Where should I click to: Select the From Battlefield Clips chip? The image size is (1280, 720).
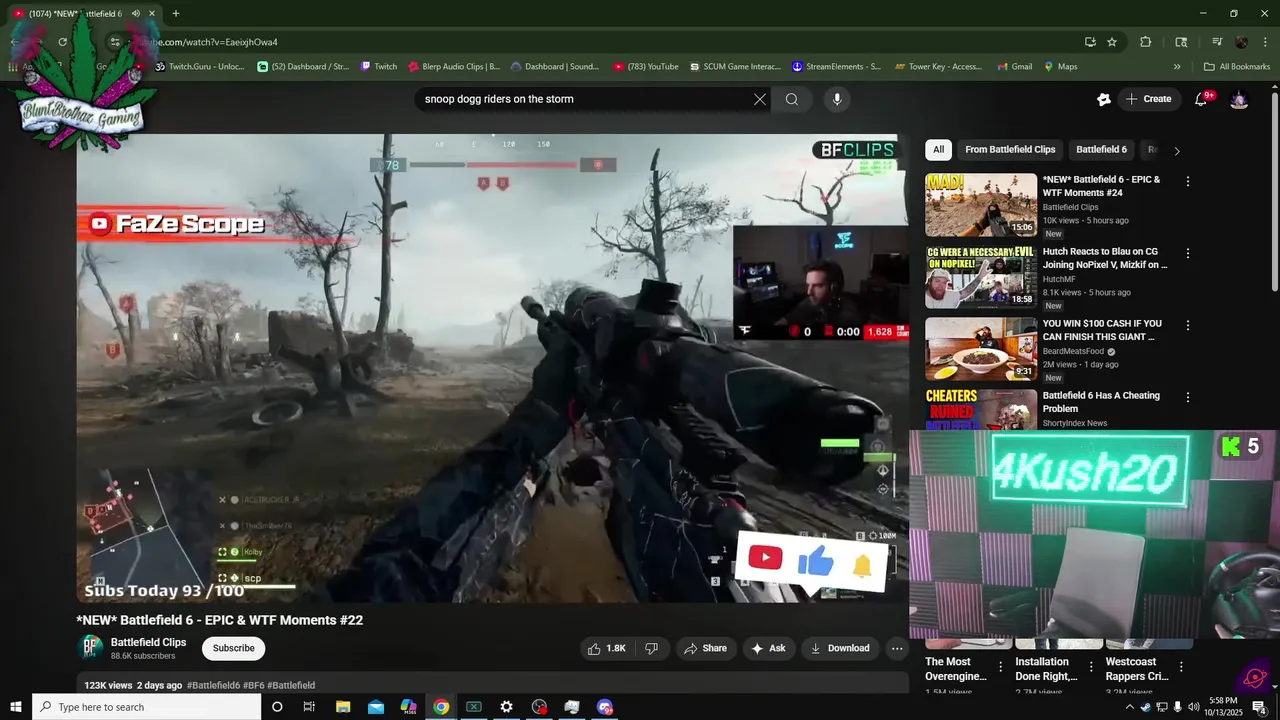1010,150
